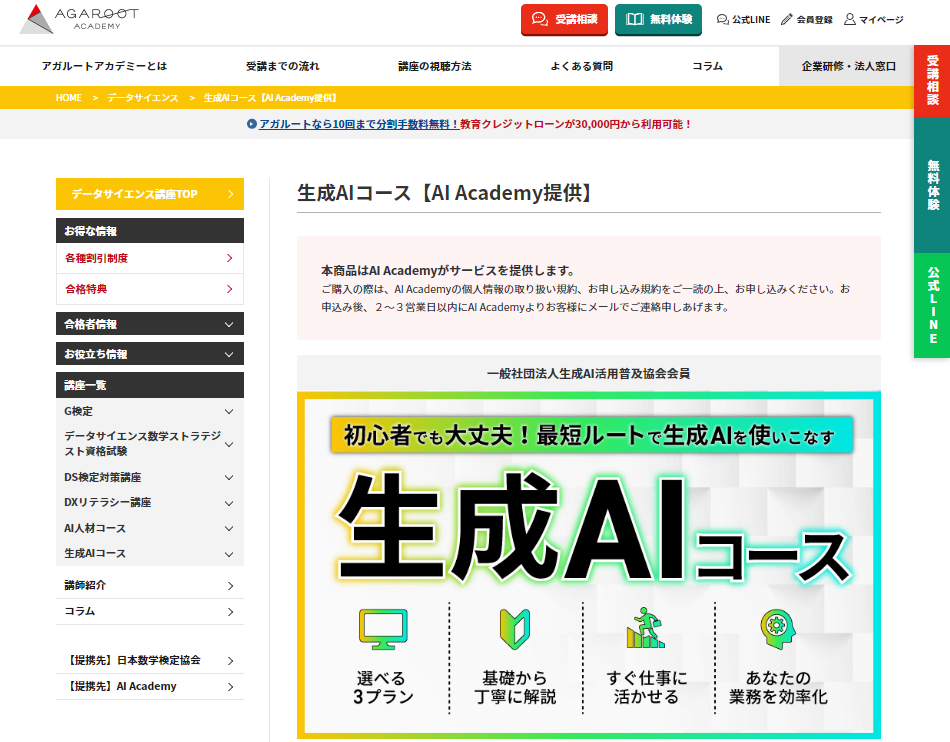The height and width of the screenshot is (742, 950).
Task: Click the teal vertical 無料体験 side tab
Action: click(932, 185)
